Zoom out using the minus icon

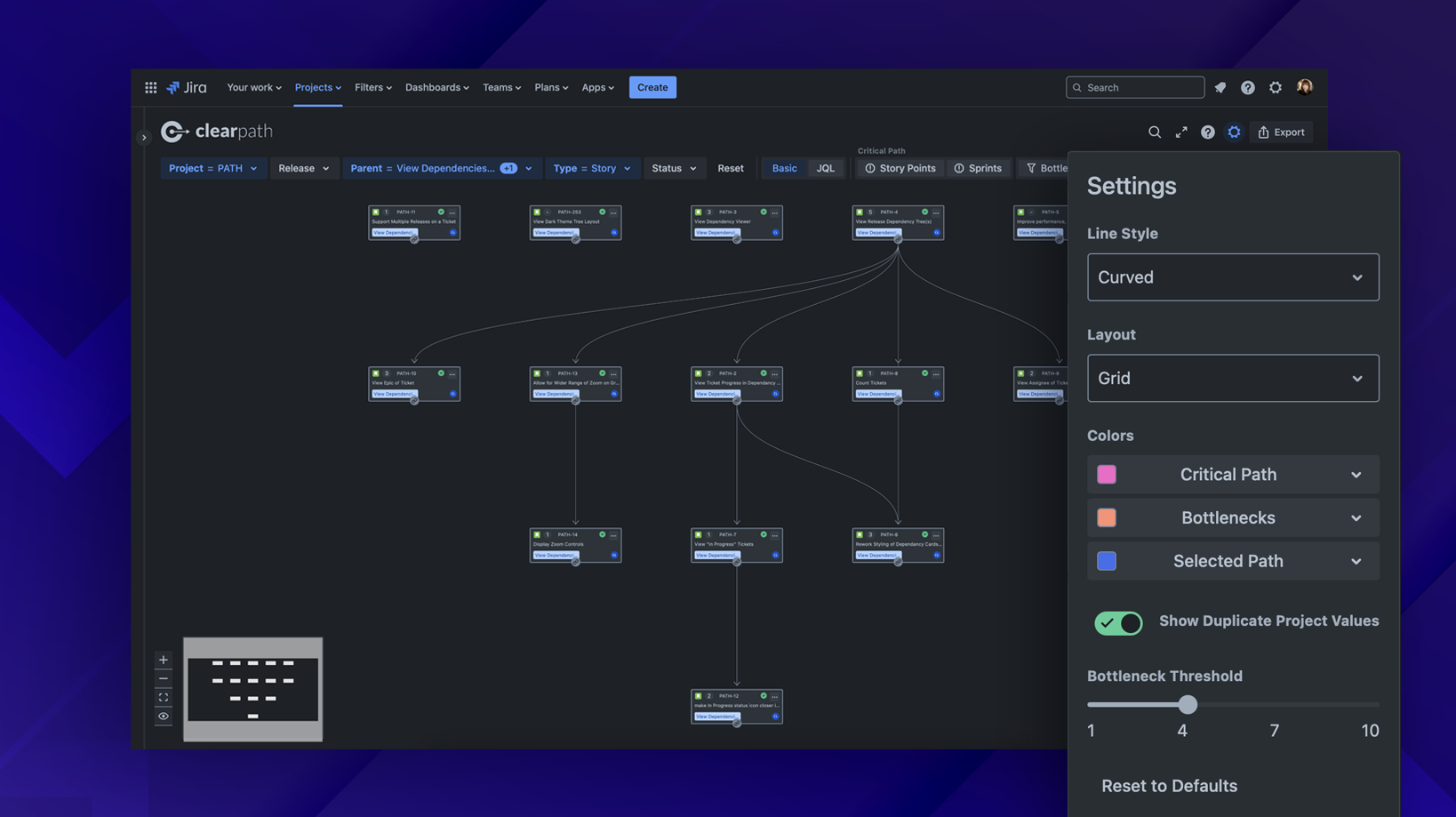click(164, 678)
